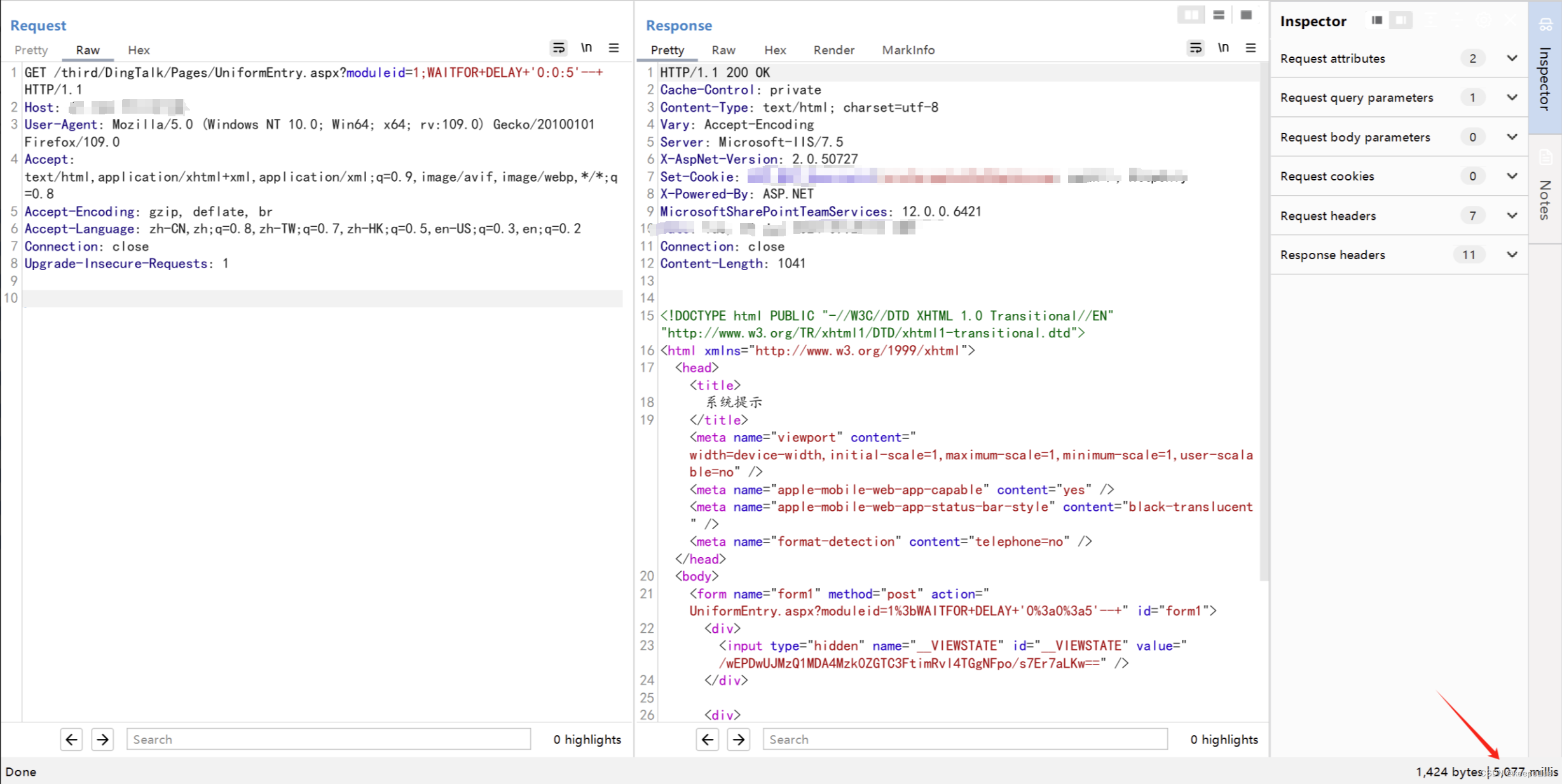The image size is (1562, 784).
Task: Switch Request view to Raw tab
Action: point(88,50)
